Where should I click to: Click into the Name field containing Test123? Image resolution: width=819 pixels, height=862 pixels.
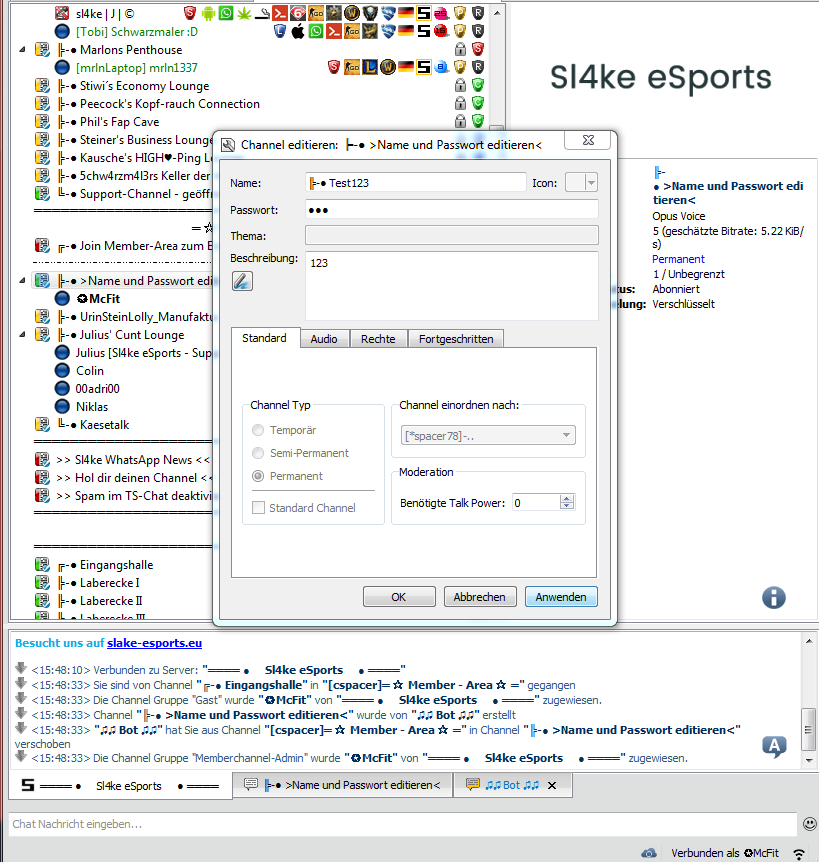(416, 183)
